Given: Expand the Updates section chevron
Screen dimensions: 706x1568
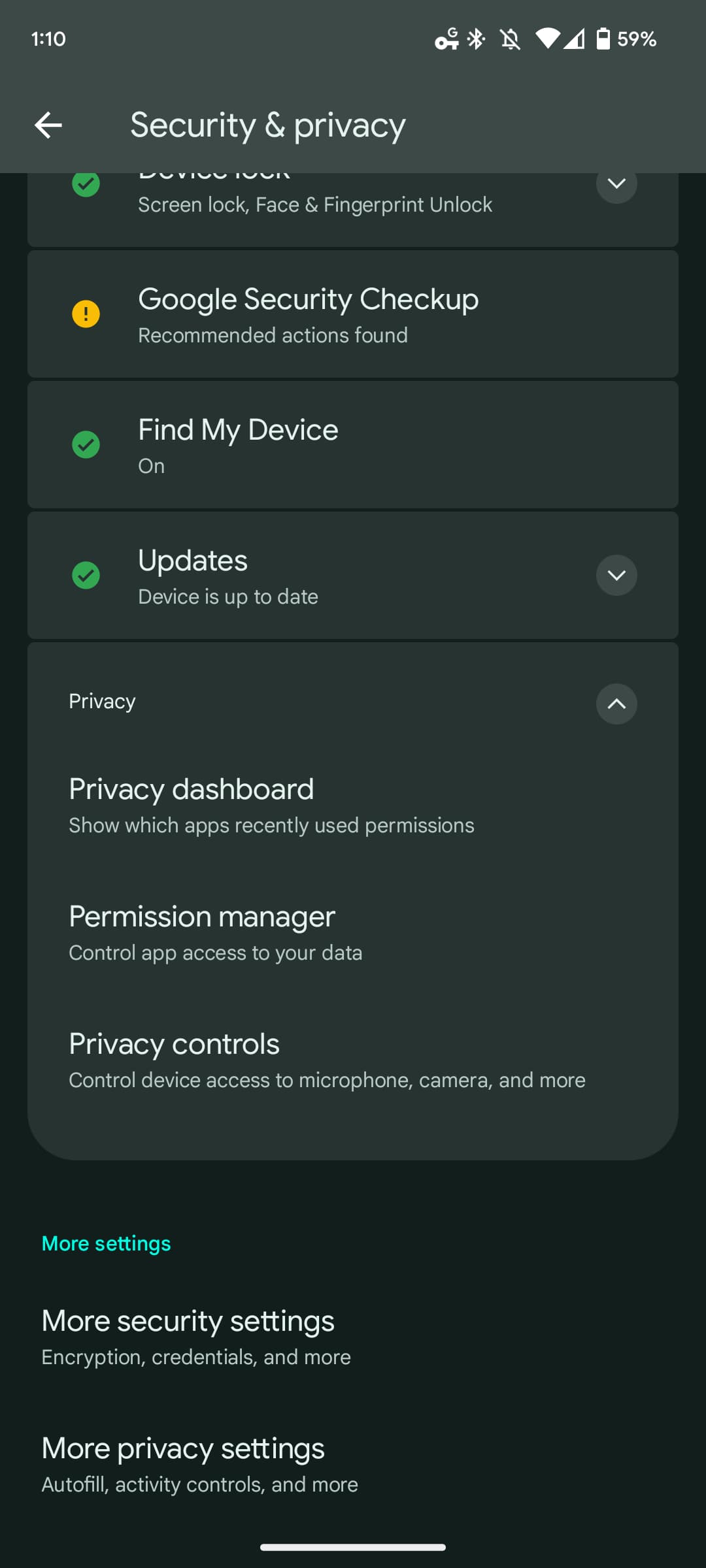Looking at the screenshot, I should [616, 576].
